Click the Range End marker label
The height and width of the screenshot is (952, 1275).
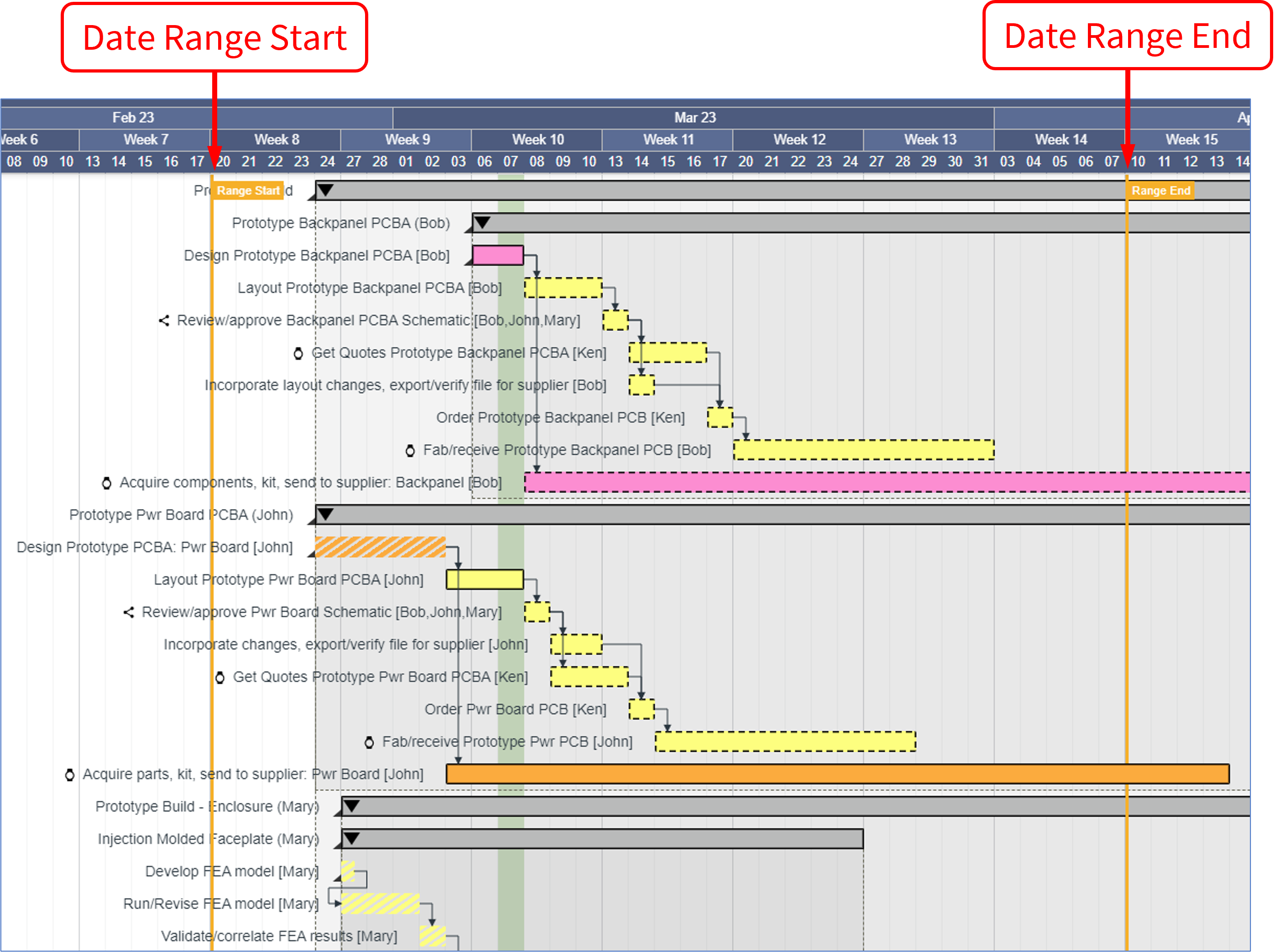(1160, 191)
